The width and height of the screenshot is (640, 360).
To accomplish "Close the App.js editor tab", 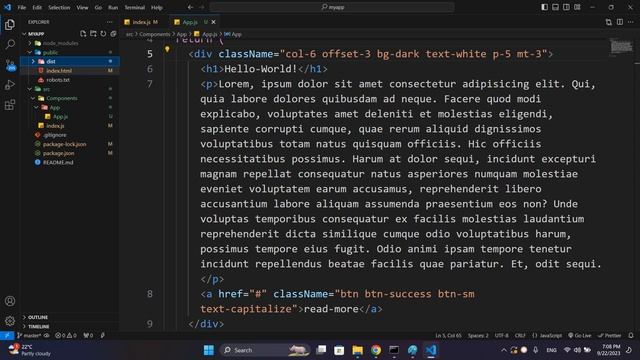I will coord(213,22).
